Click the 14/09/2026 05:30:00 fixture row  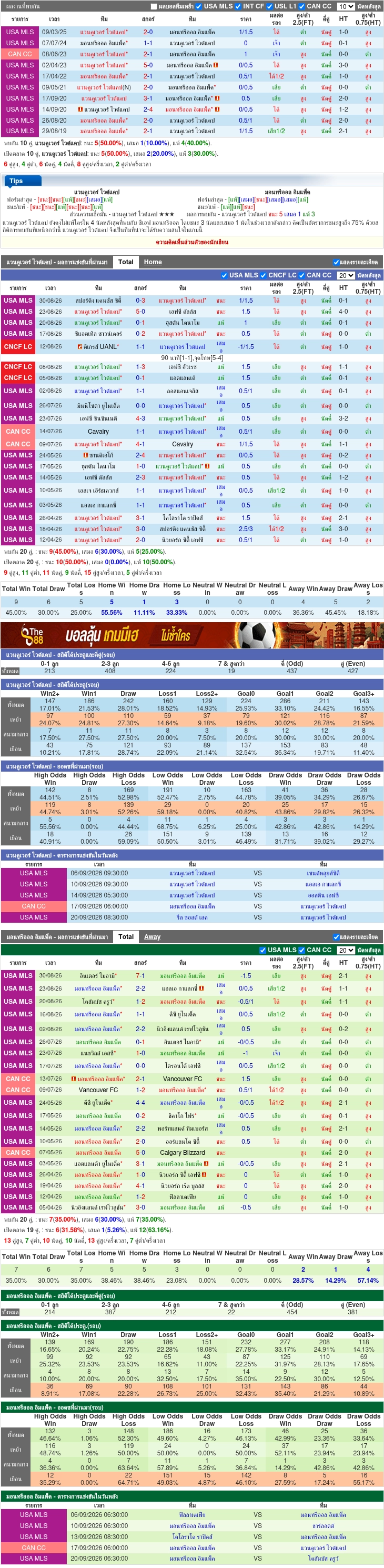tap(191, 895)
